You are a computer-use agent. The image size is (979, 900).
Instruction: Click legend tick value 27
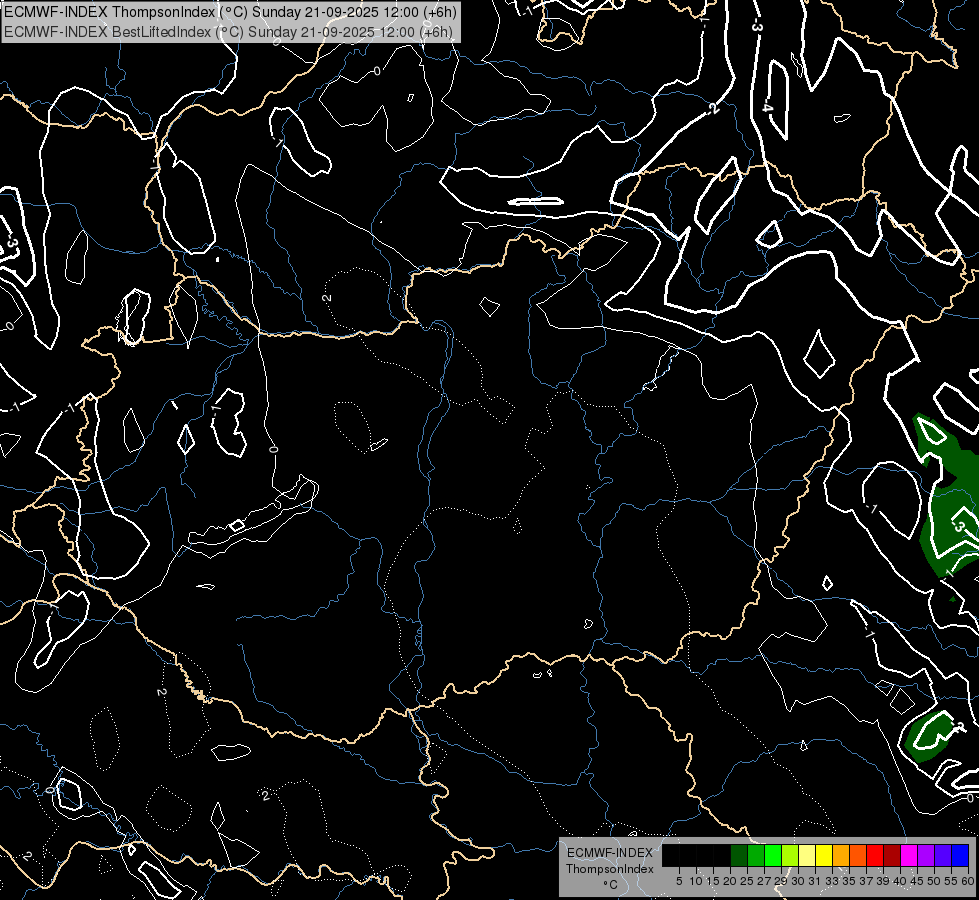pyautogui.click(x=764, y=881)
